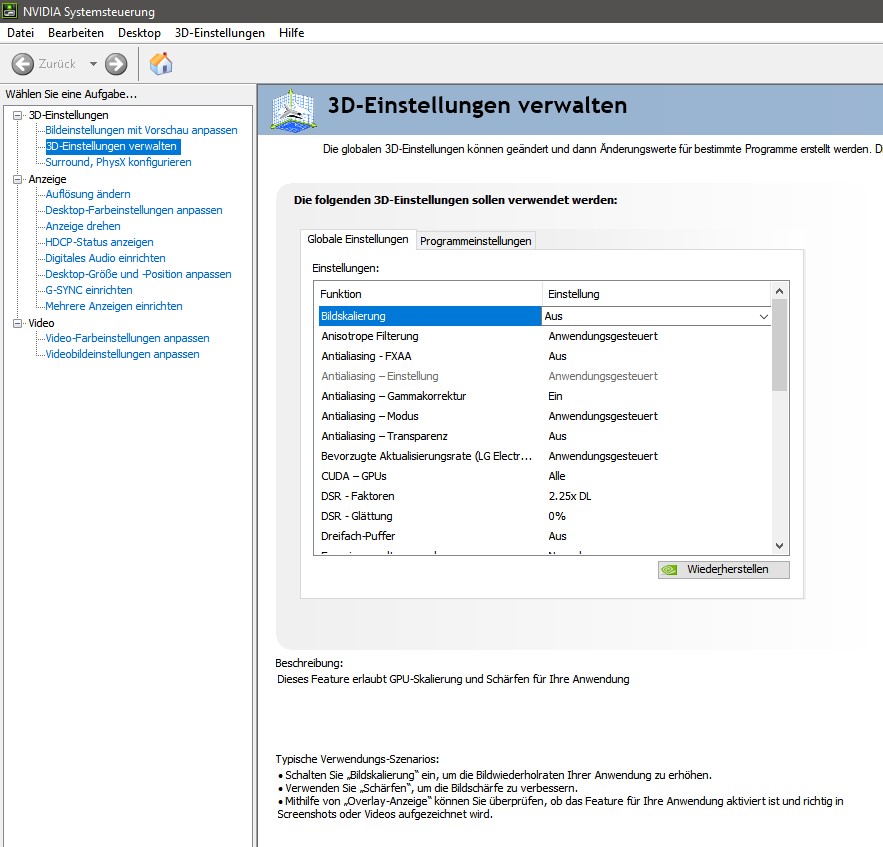Select 3D-Einstellungen verwalten in the tree
This screenshot has width=883, height=847.
[x=112, y=146]
